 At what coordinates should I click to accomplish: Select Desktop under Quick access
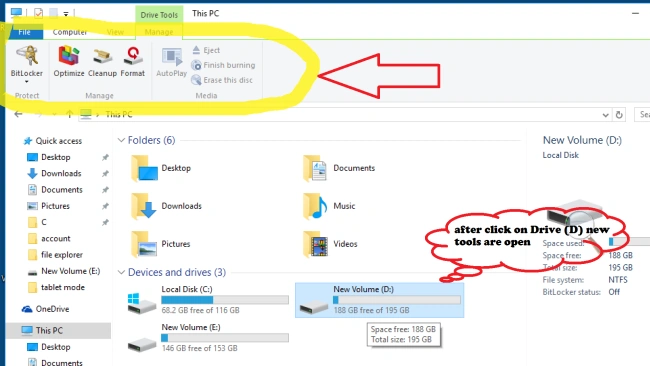point(56,157)
